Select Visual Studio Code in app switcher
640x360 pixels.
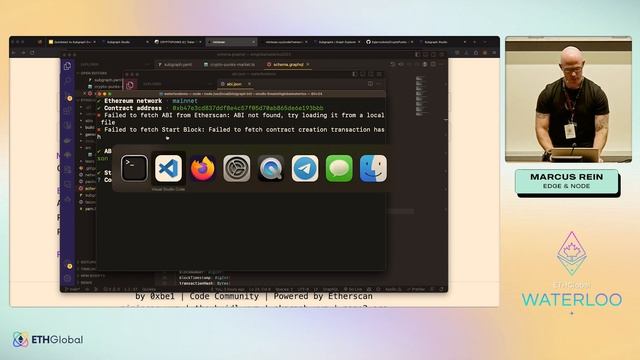tap(169, 168)
